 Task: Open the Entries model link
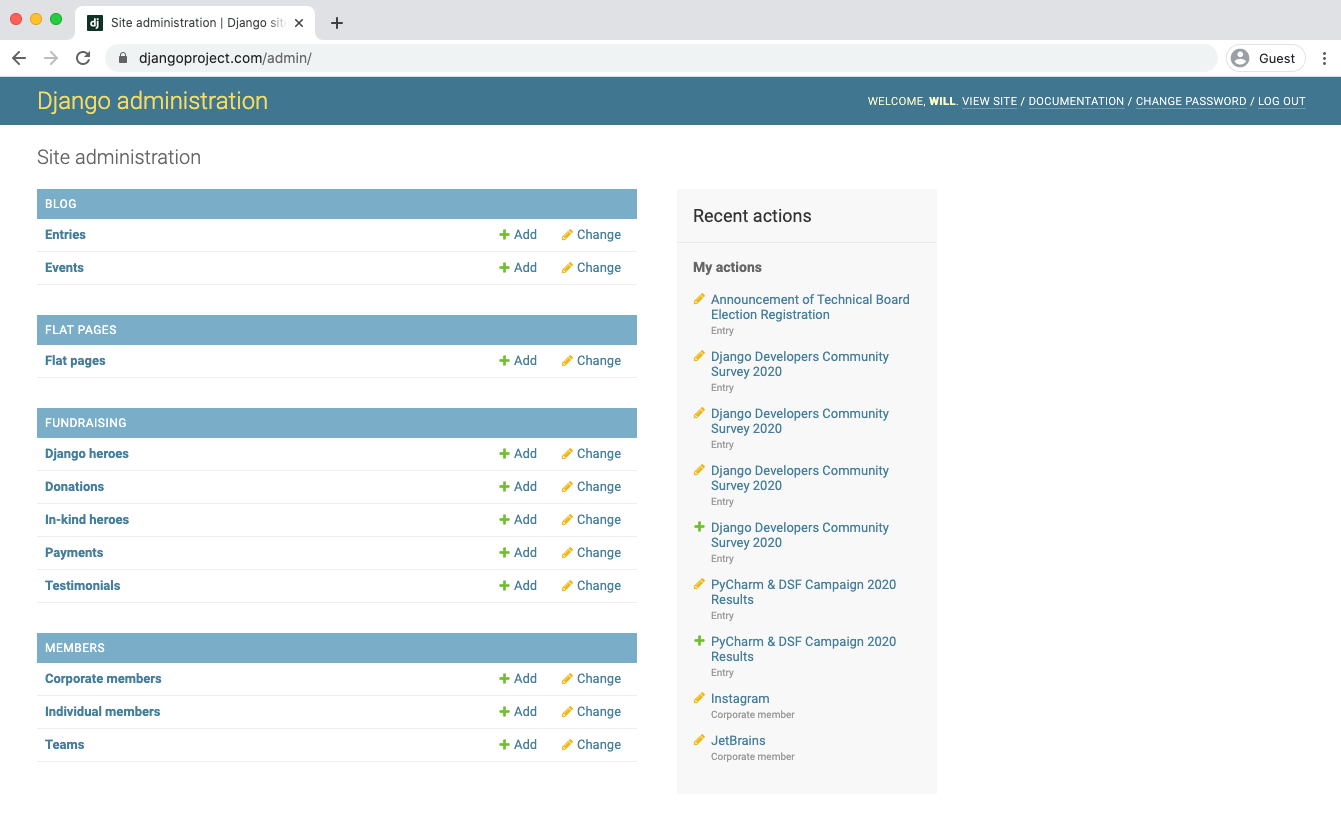[x=65, y=235]
